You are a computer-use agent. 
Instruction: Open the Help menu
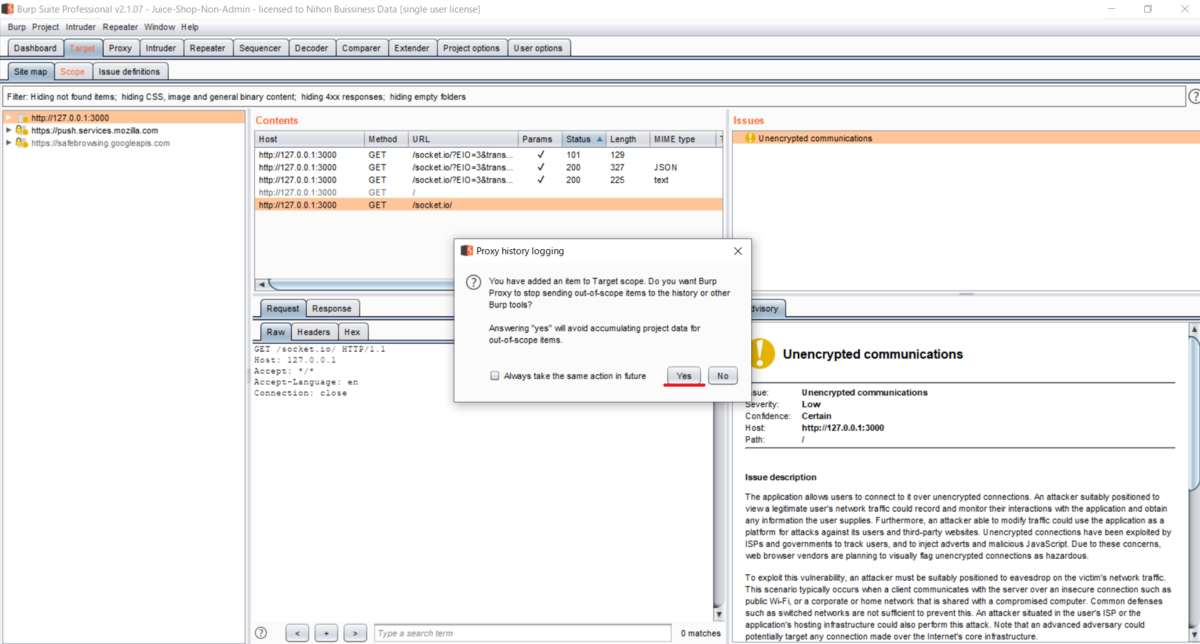(x=190, y=27)
